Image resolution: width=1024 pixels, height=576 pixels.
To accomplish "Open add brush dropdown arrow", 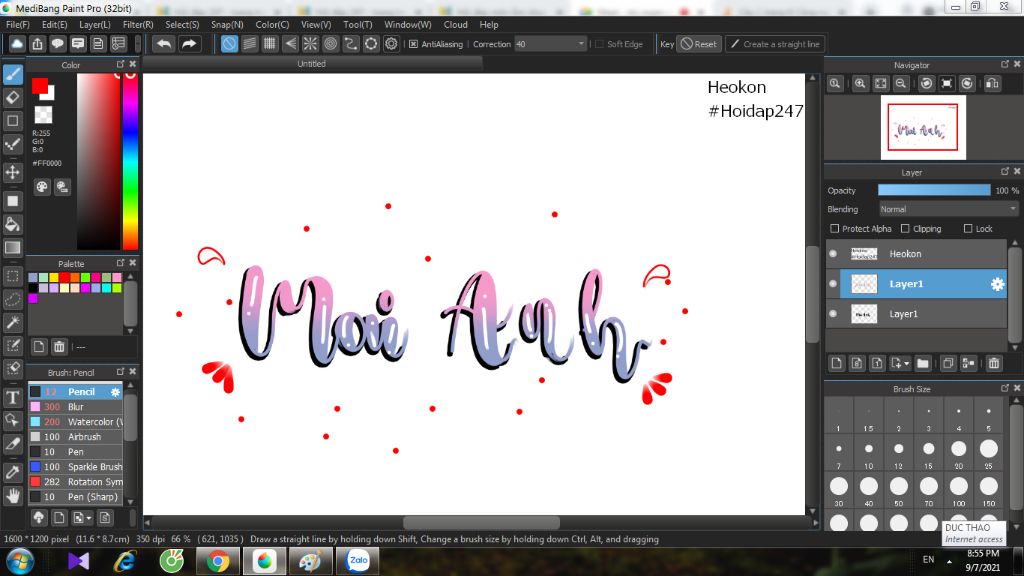I will pyautogui.click(x=89, y=519).
